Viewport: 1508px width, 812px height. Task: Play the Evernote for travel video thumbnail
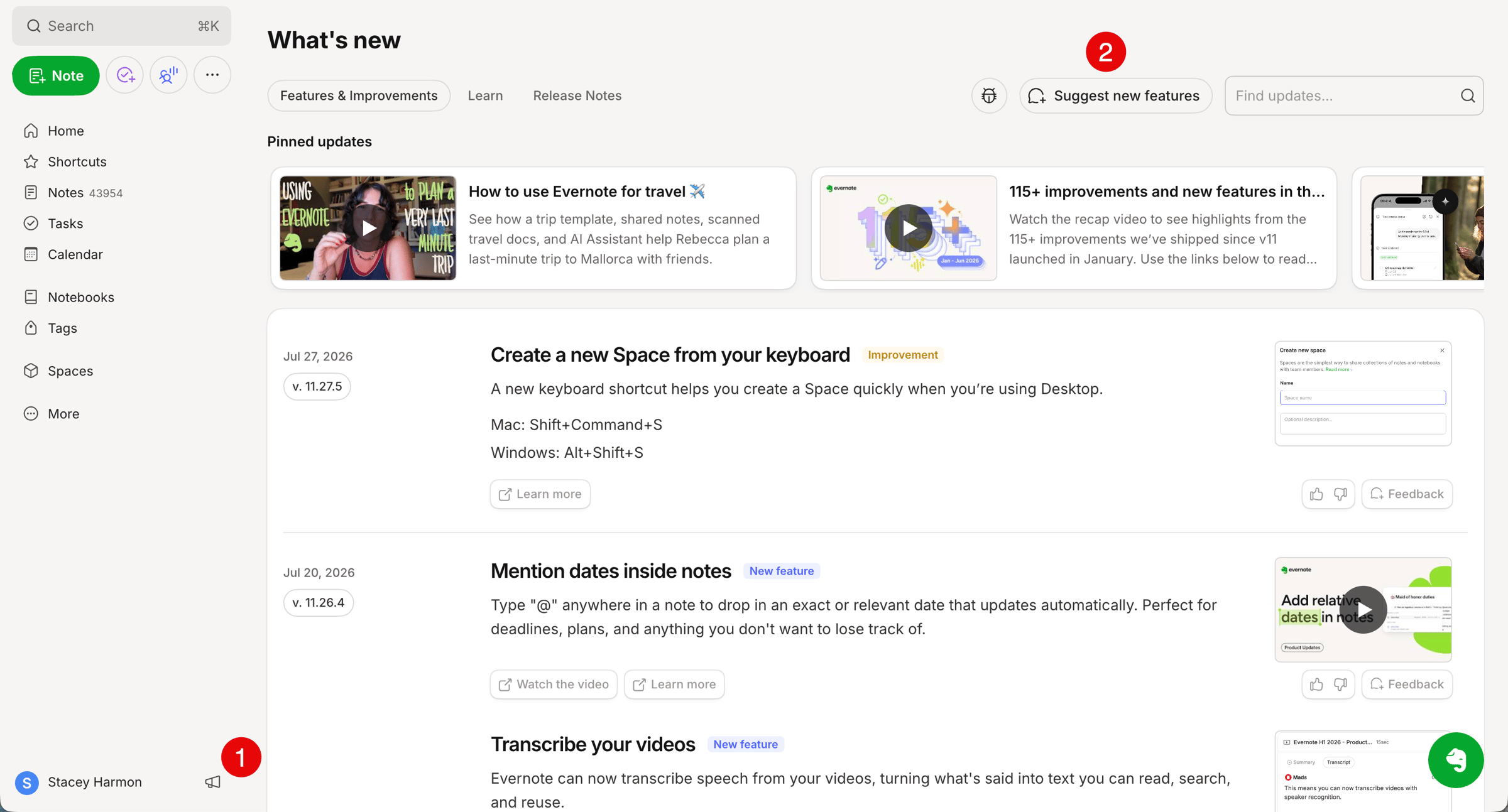(x=368, y=228)
